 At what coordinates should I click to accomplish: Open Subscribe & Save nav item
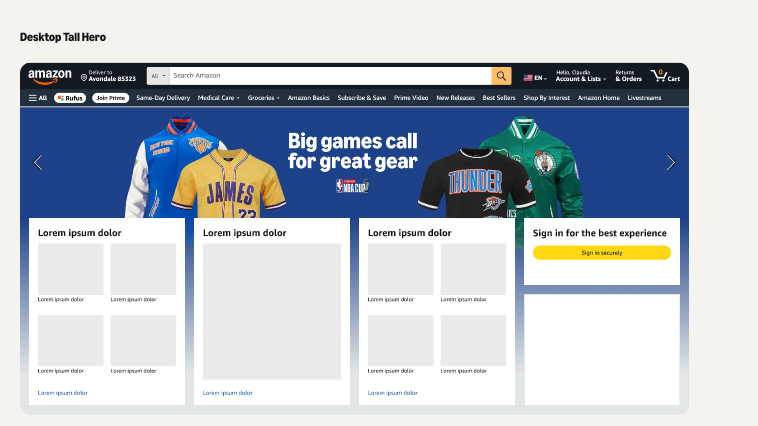(x=362, y=98)
